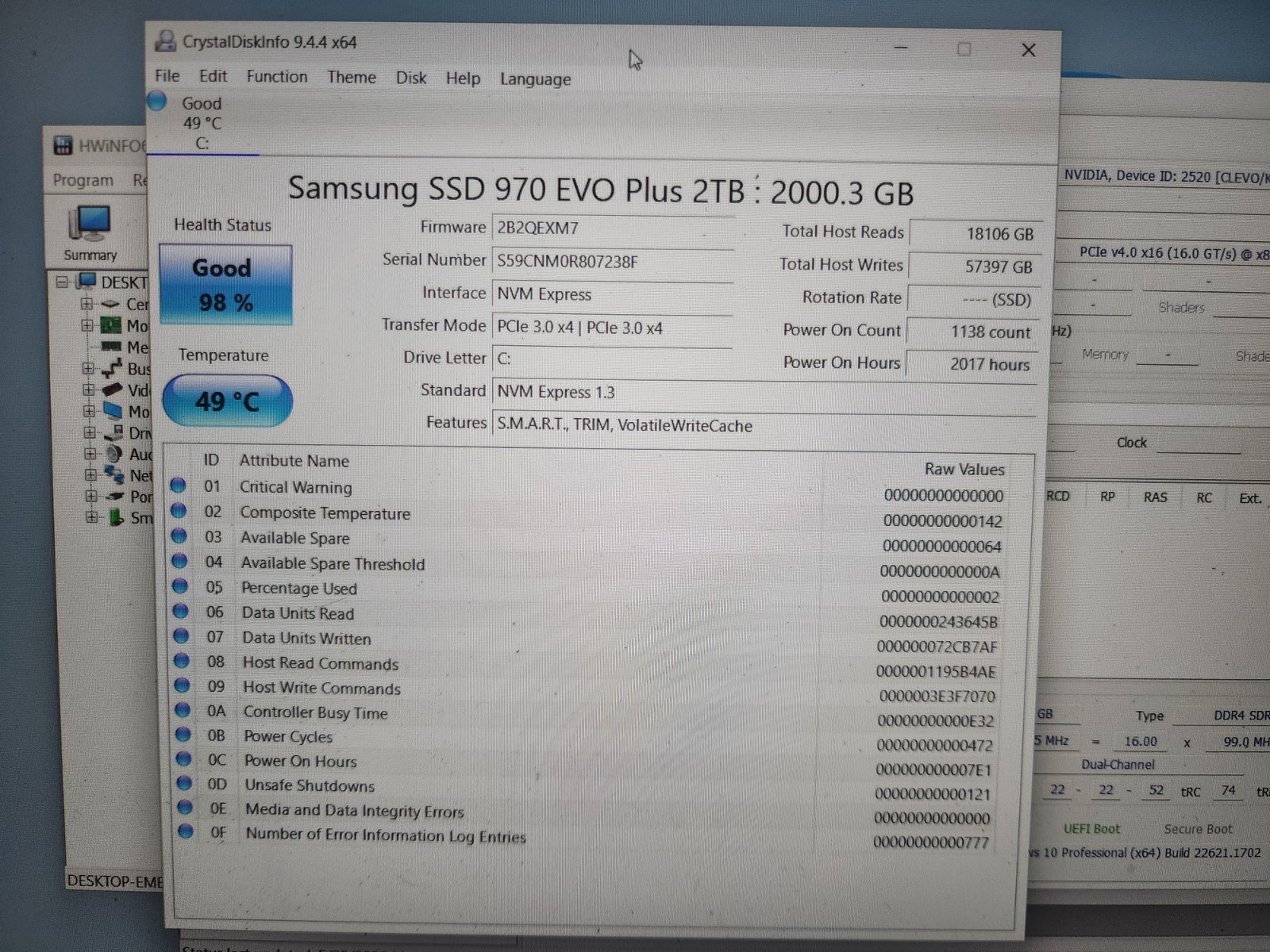Viewport: 1270px width, 952px height.
Task: Select the C: drive Good 49 °C tab
Action: (202, 123)
